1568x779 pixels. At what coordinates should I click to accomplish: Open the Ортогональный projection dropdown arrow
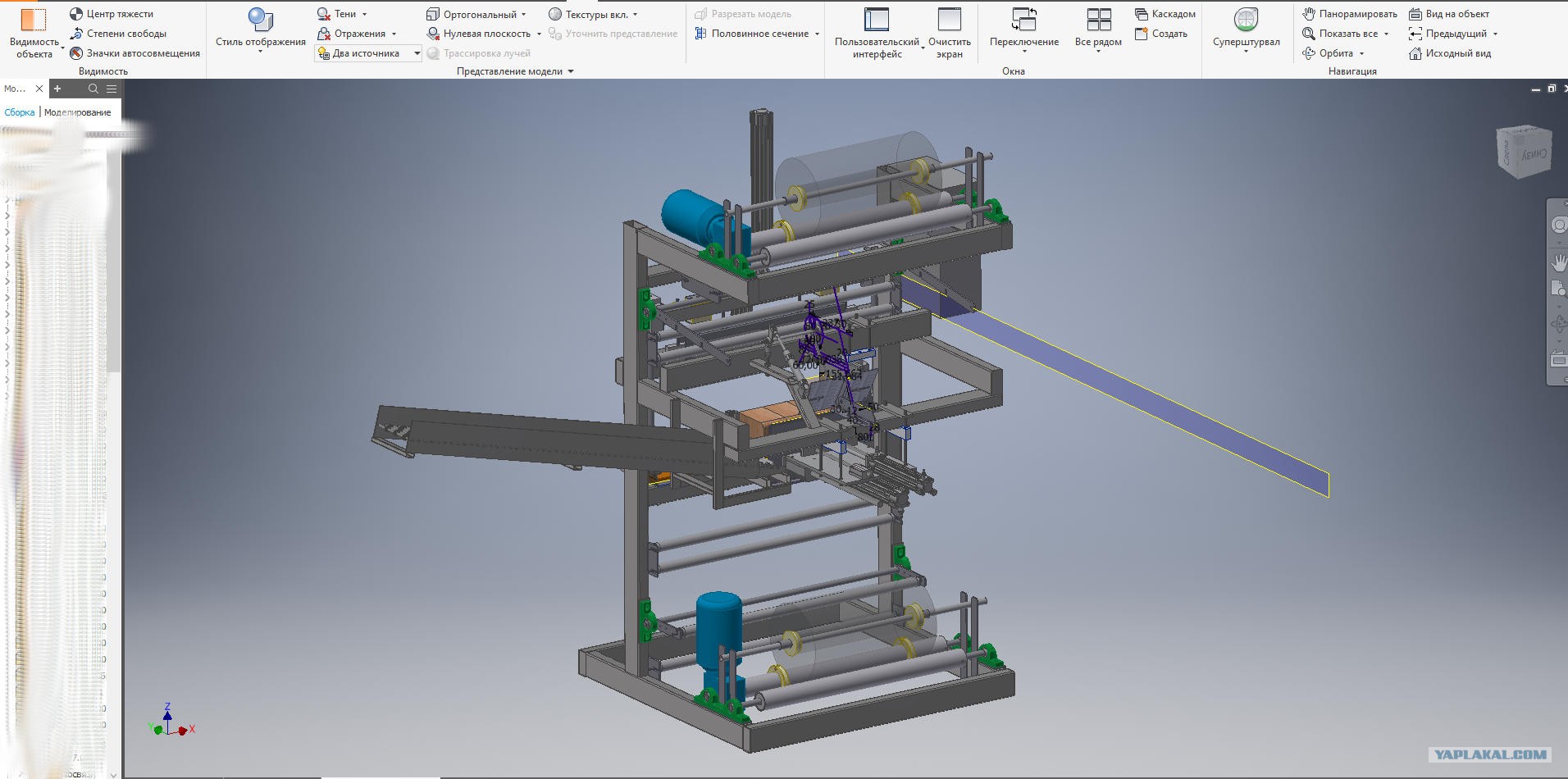pos(523,14)
